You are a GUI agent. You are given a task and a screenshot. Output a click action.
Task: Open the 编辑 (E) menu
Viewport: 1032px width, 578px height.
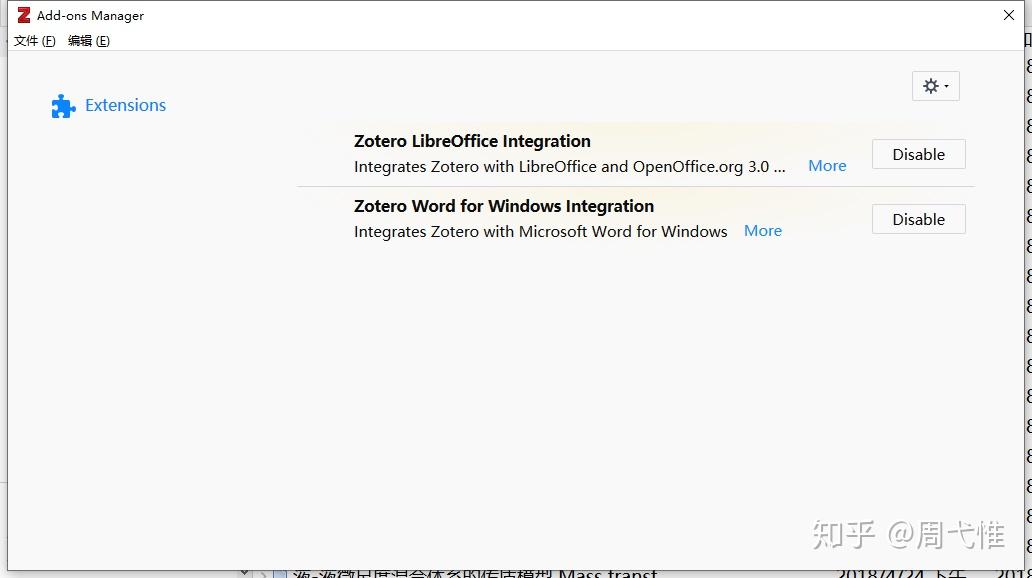tap(88, 41)
